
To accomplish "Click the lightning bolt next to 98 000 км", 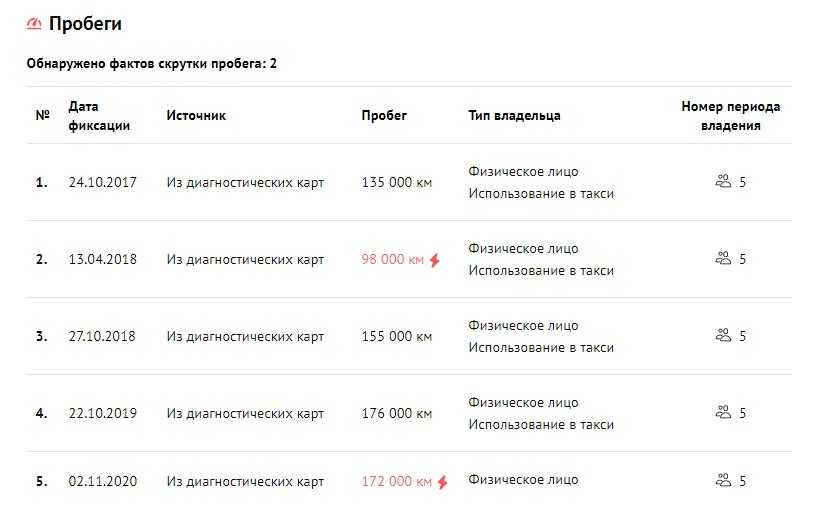I will pos(434,260).
